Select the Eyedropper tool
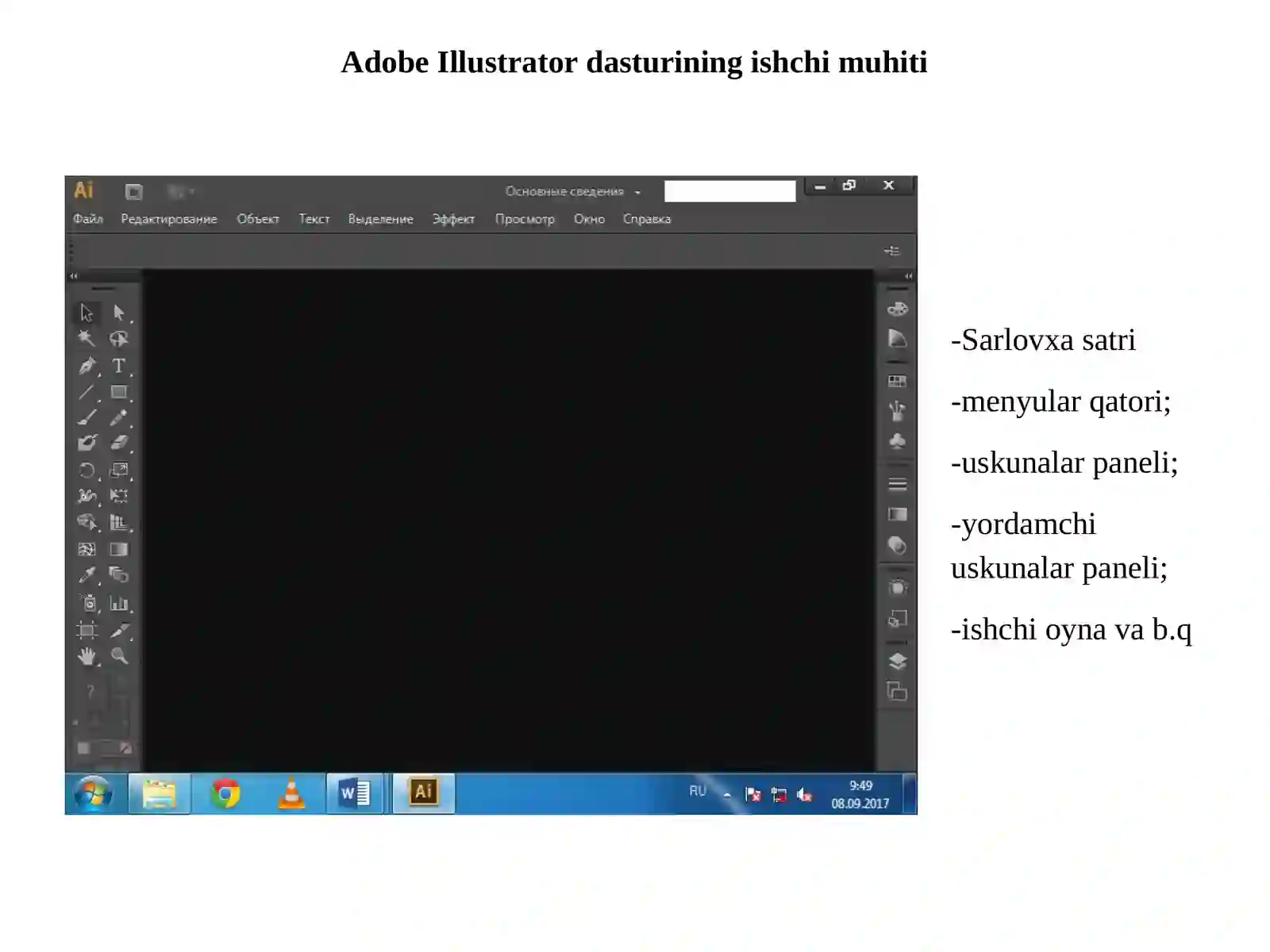This screenshot has width=1270, height=952. click(87, 575)
